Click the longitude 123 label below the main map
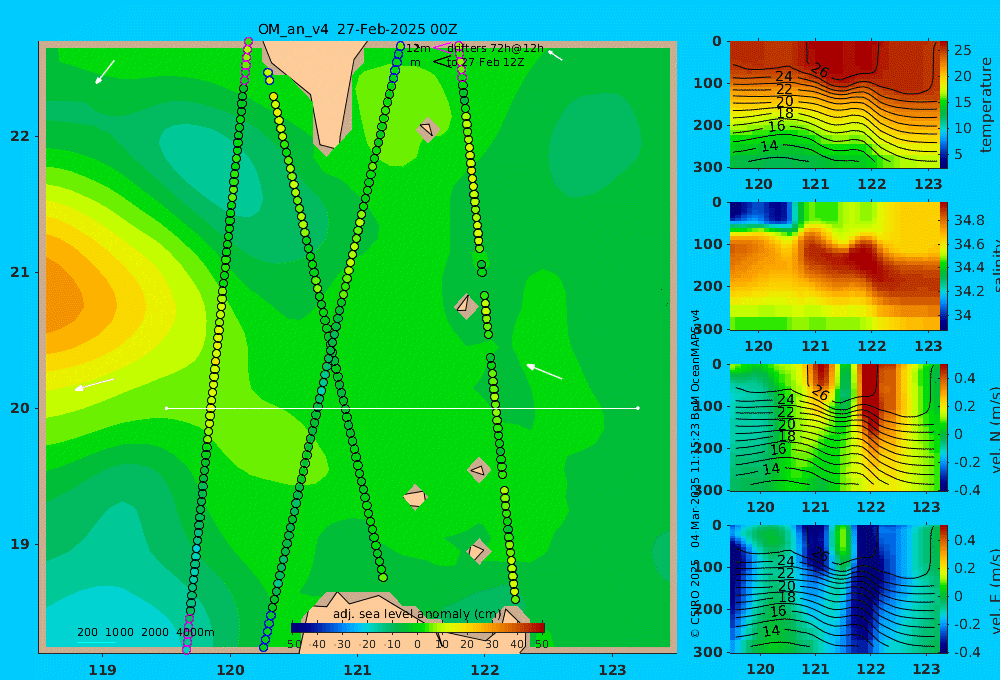Screen dimensions: 1000x680 coord(612,670)
